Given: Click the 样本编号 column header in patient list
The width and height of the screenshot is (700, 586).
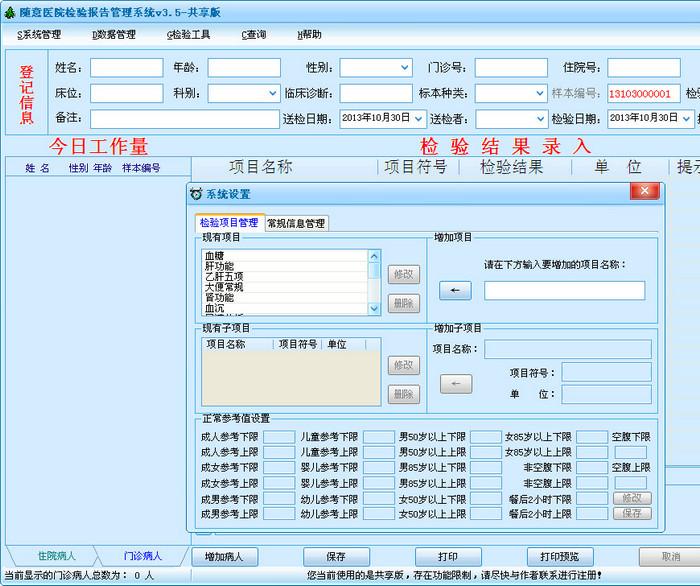Looking at the screenshot, I should click(x=141, y=168).
